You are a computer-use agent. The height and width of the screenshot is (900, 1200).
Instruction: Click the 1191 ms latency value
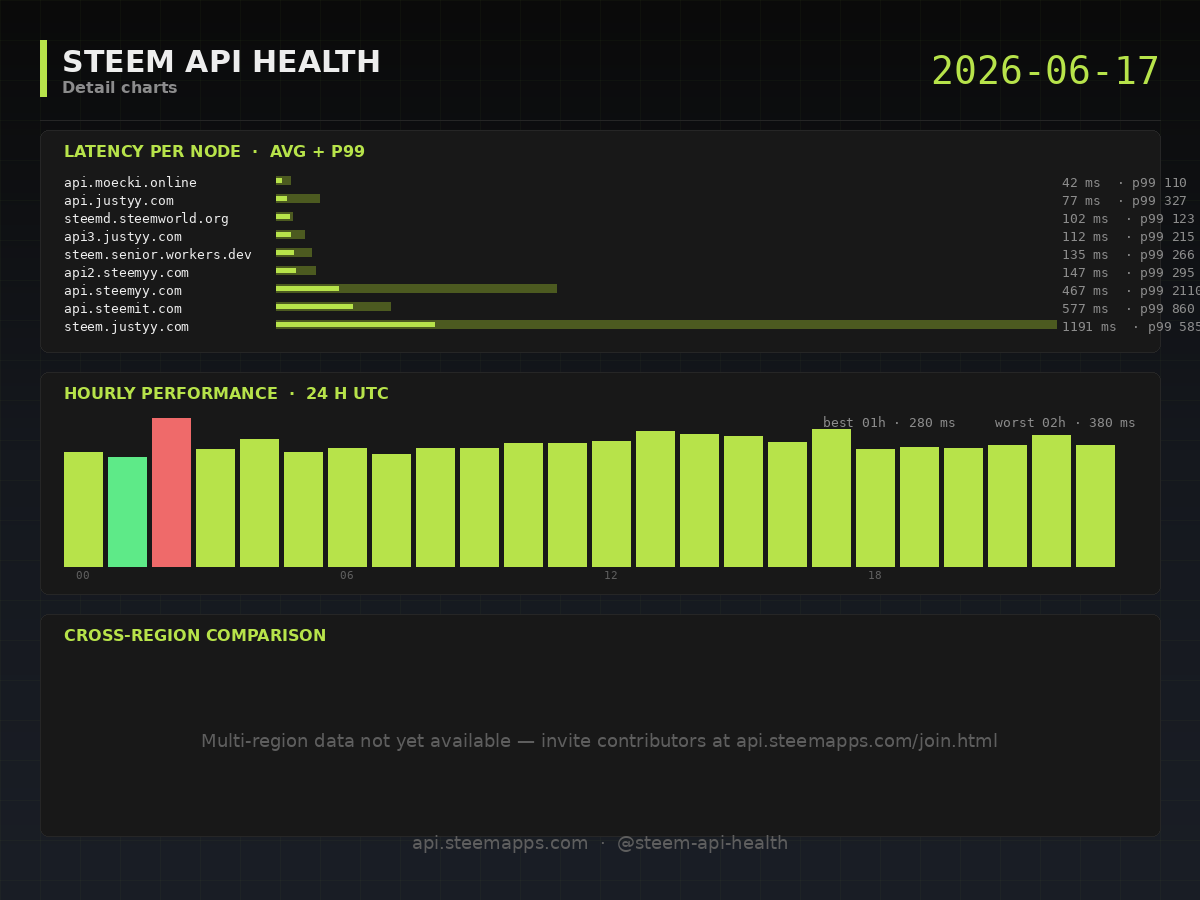pos(1089,327)
